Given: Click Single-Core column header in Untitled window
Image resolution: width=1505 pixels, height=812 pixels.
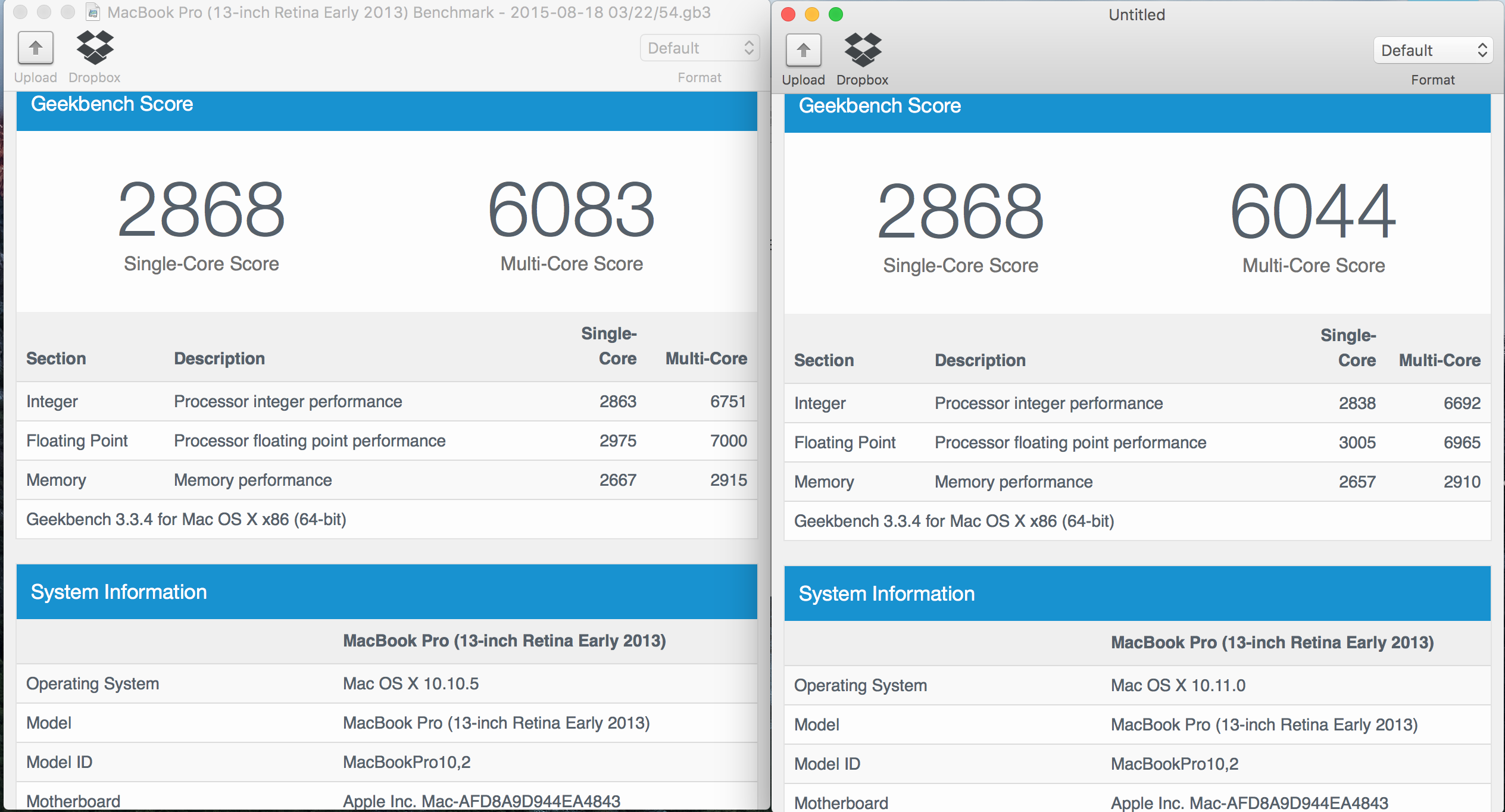Looking at the screenshot, I should (1348, 348).
